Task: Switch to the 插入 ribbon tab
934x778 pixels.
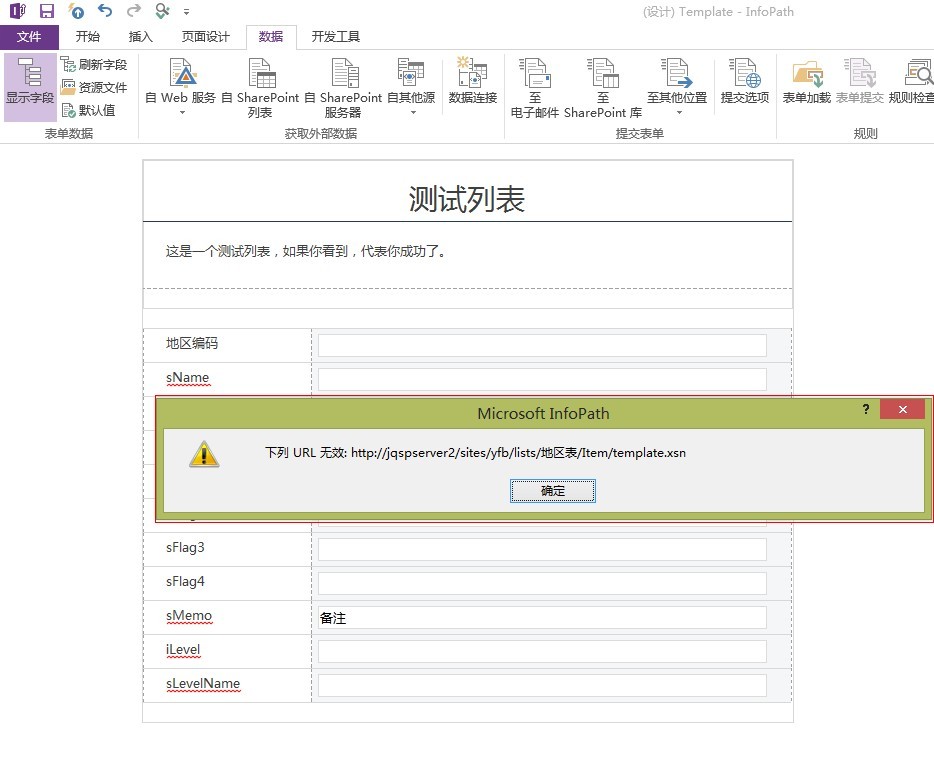Action: click(141, 37)
